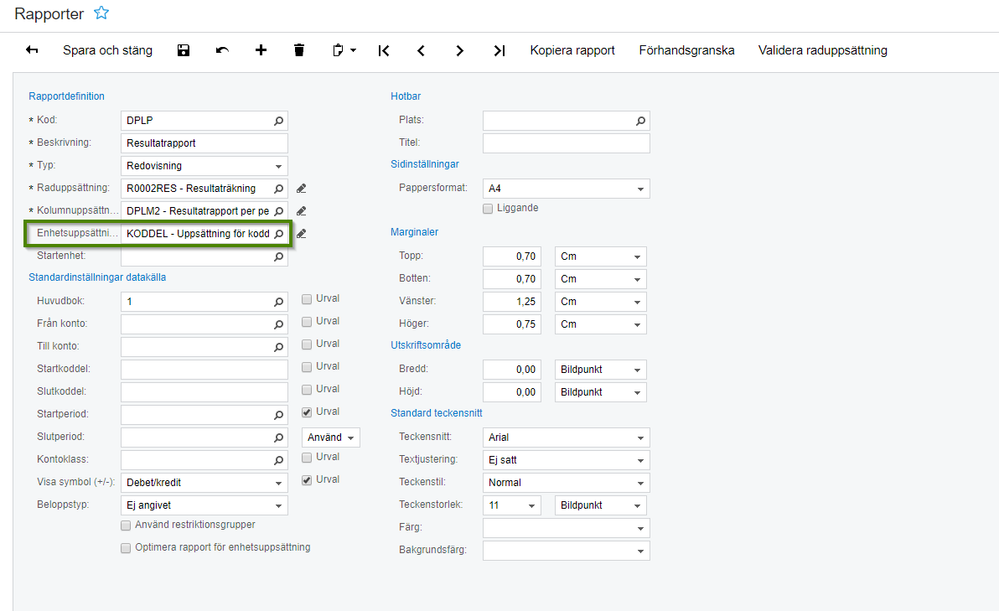Enable the Liggande checkbox
The width and height of the screenshot is (999, 611).
(488, 208)
